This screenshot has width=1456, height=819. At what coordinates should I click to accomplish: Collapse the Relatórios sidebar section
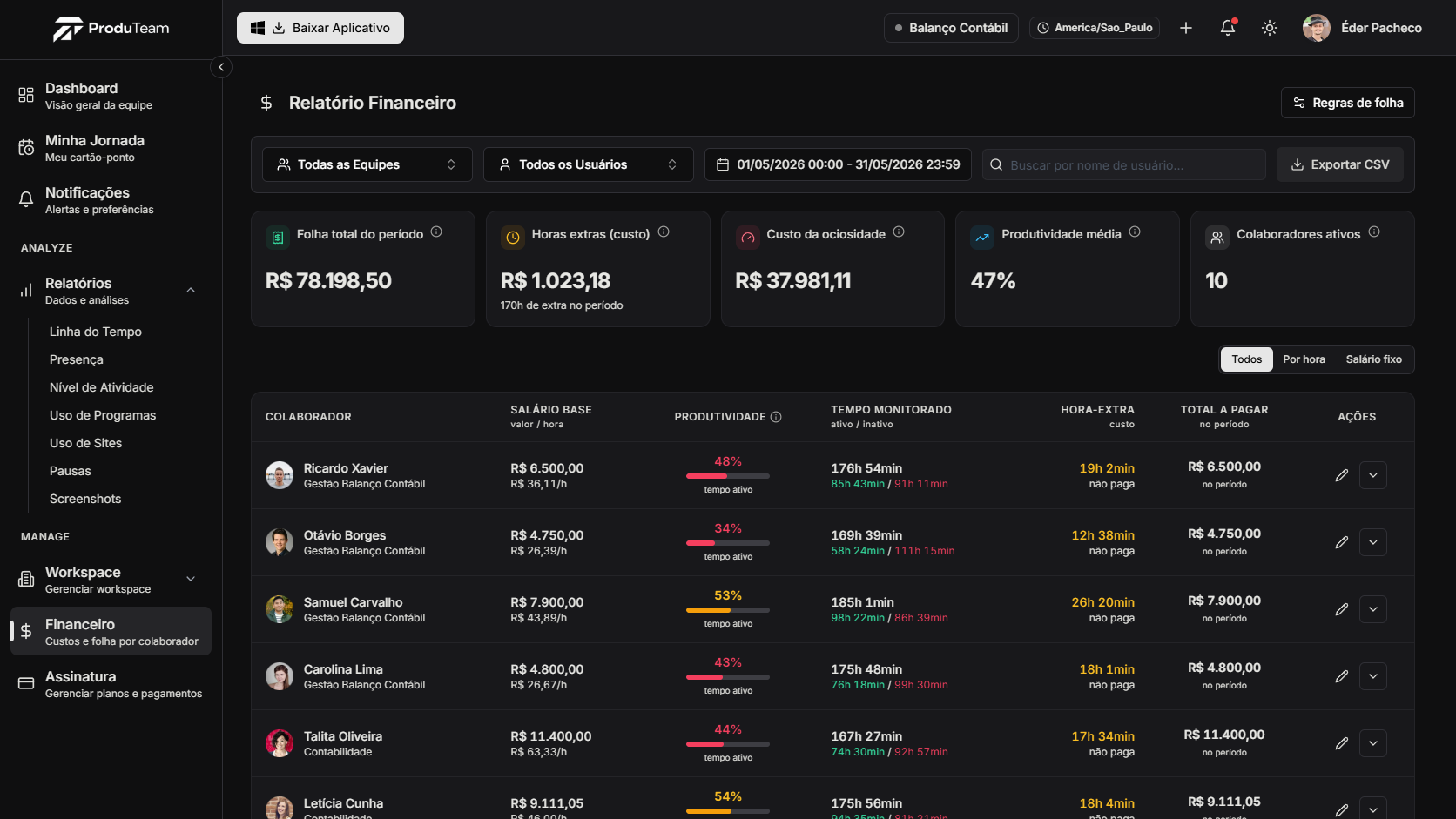point(191,291)
